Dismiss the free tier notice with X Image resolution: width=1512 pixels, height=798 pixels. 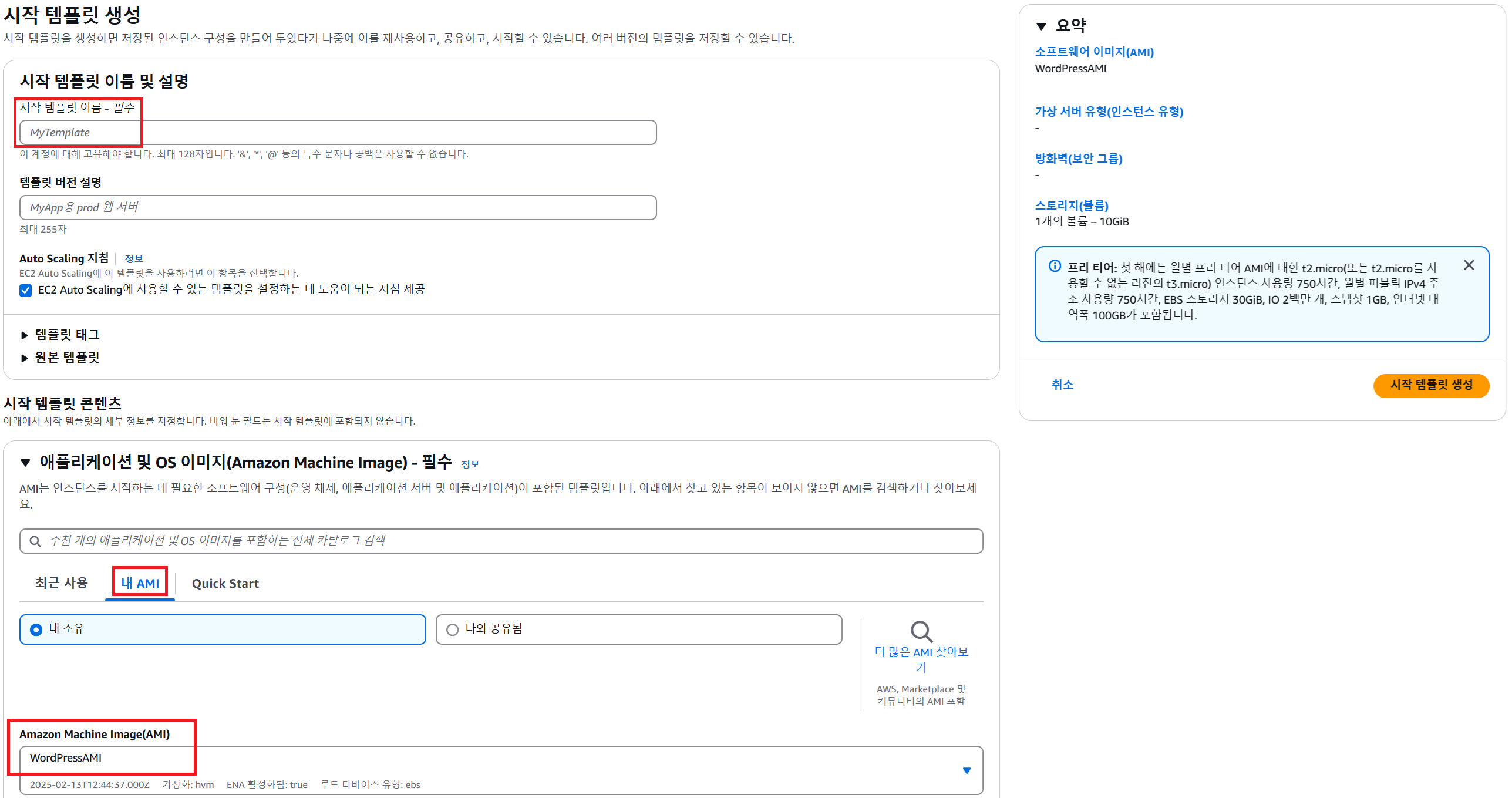pos(1469,265)
